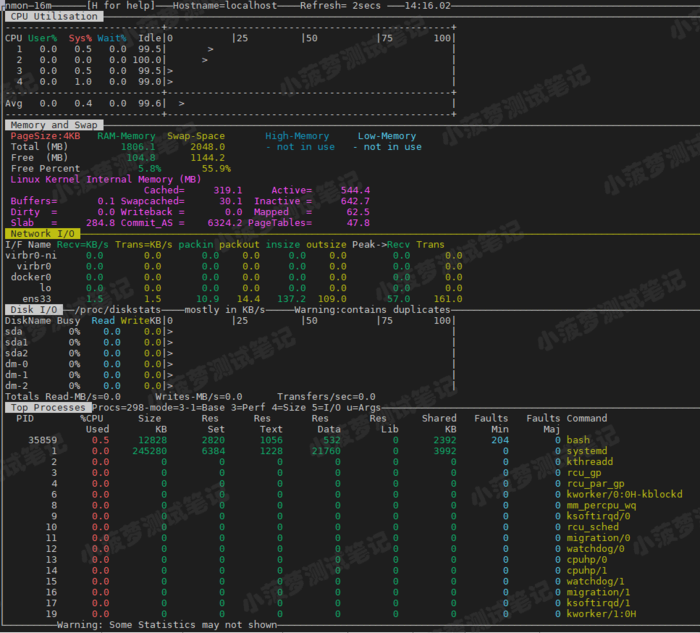
Task: Click ens33 insize value 137.2
Action: (x=292, y=299)
